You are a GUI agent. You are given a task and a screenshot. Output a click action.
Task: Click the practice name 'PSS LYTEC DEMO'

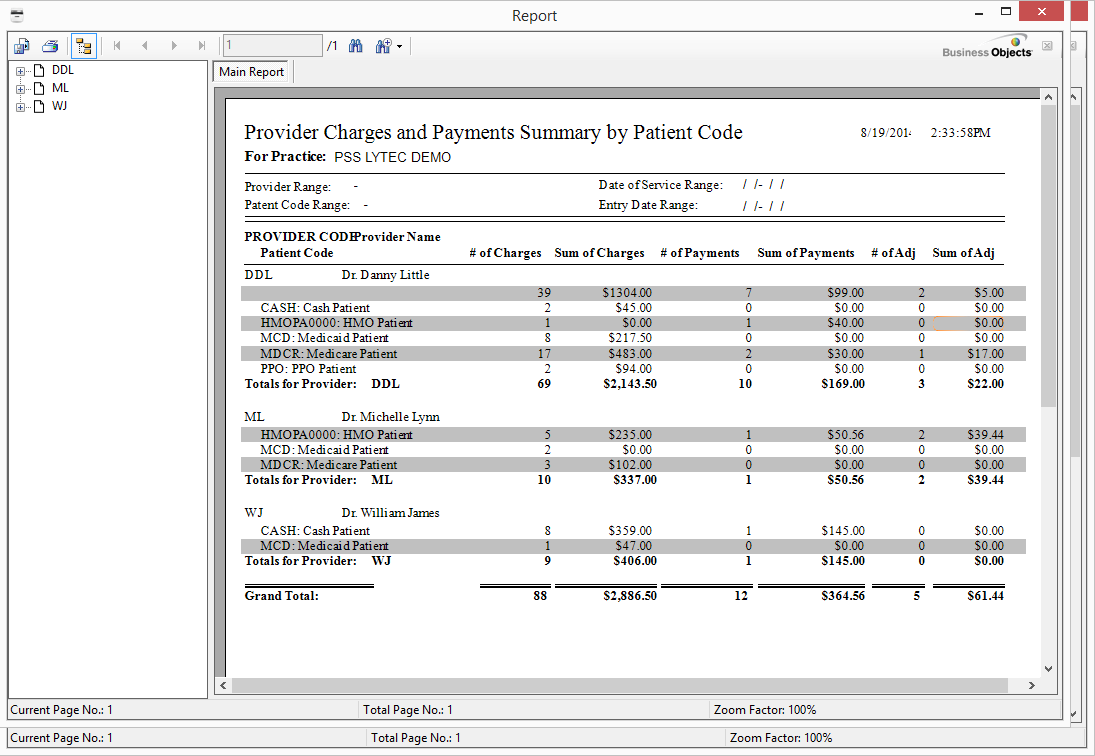[392, 157]
